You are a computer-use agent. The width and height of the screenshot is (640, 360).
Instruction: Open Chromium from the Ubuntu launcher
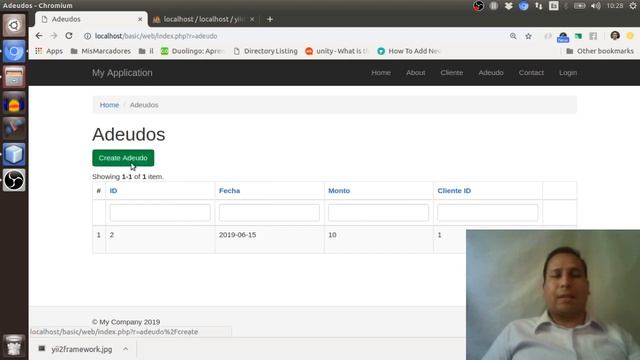point(14,51)
